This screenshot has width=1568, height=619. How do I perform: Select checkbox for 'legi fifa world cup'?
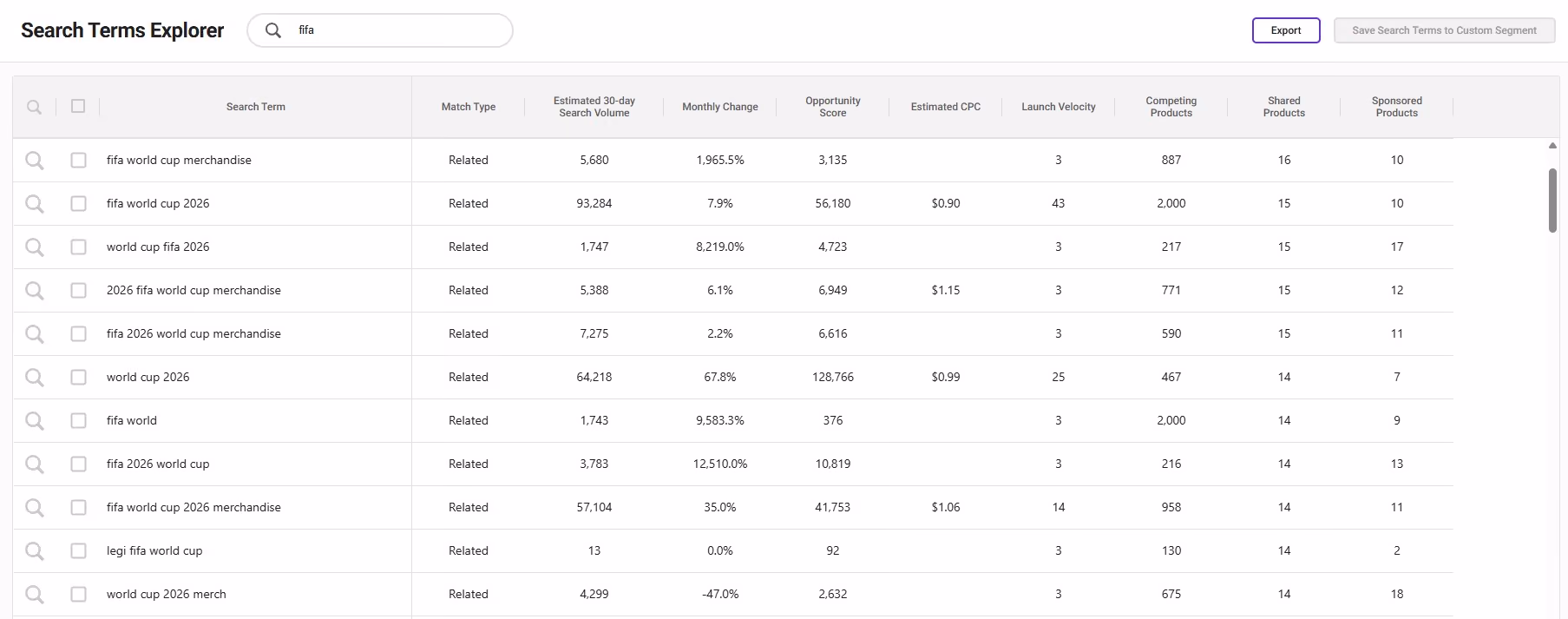tap(78, 550)
